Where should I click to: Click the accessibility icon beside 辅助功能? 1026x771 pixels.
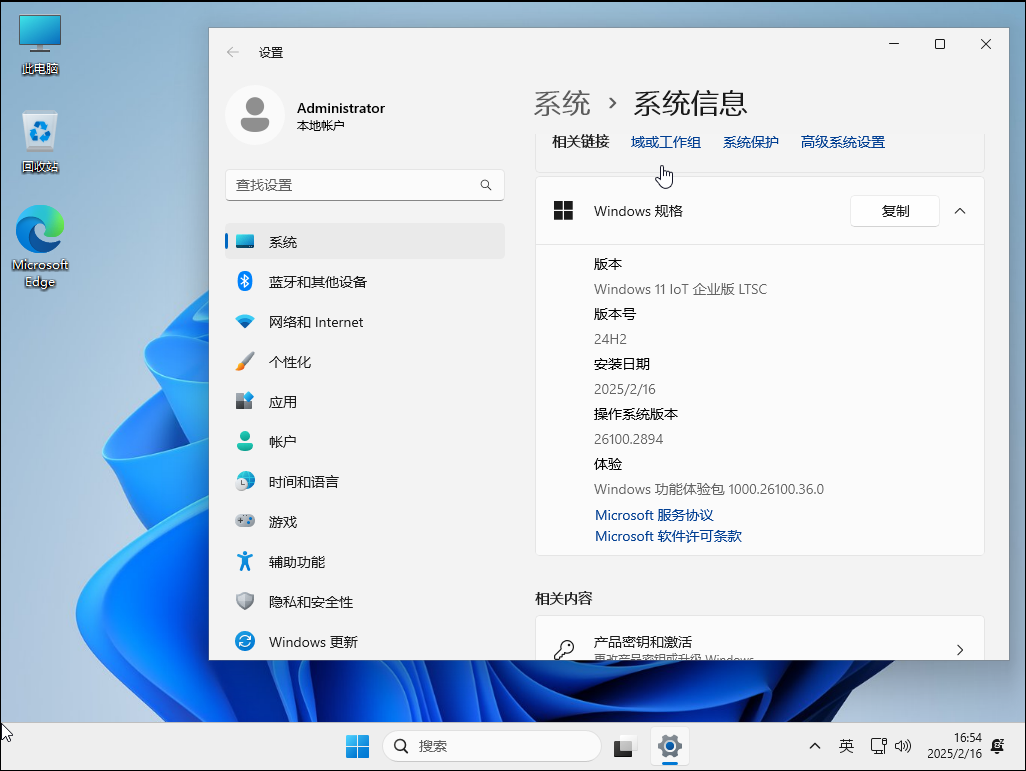pos(245,562)
